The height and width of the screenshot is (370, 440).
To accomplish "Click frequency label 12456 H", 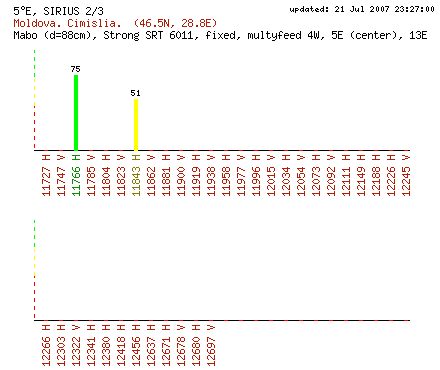I will 136,345.
